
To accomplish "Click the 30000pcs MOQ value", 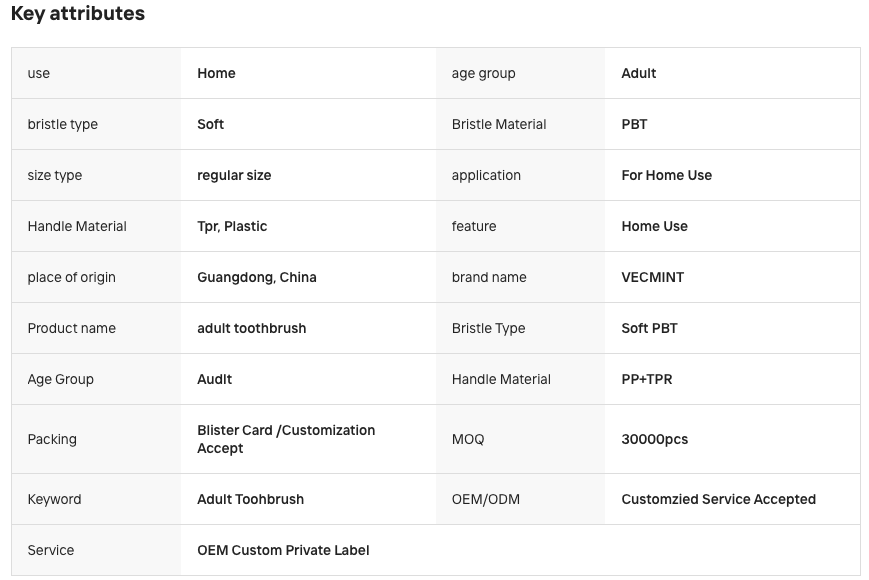I will click(x=655, y=439).
